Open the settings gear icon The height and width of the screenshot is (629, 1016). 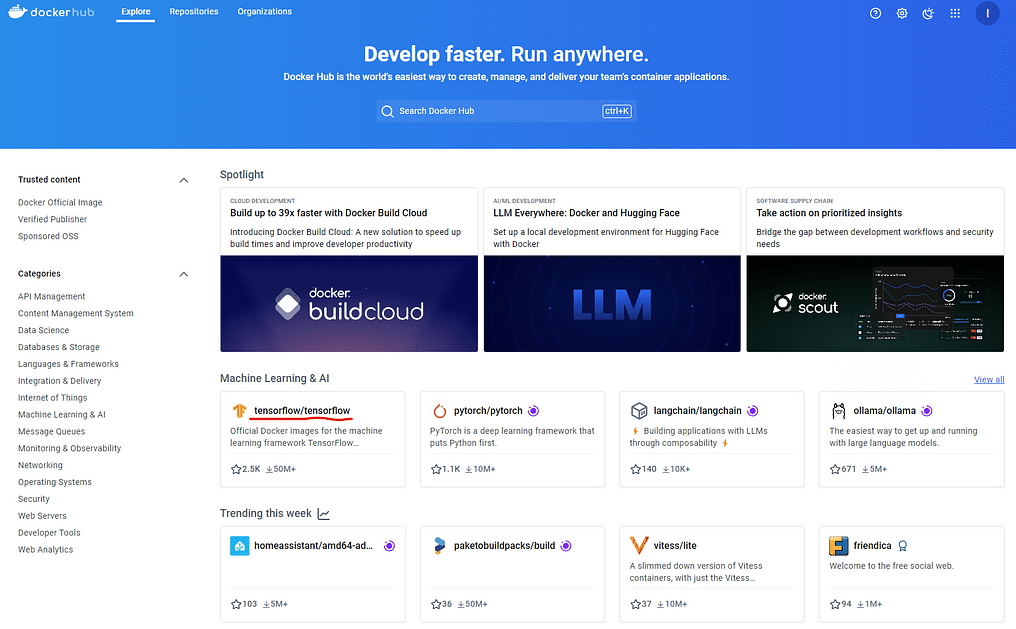pyautogui.click(x=902, y=13)
